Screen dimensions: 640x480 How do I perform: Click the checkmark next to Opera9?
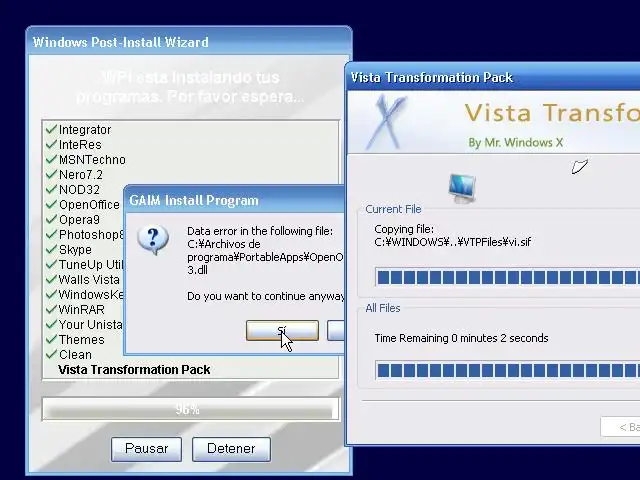click(51, 220)
